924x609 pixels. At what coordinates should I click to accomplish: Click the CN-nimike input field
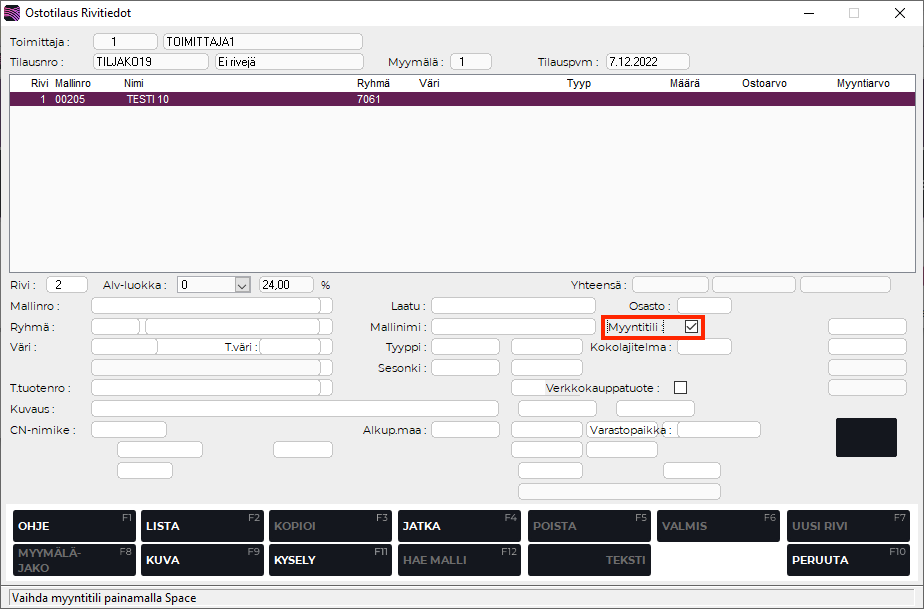[128, 430]
